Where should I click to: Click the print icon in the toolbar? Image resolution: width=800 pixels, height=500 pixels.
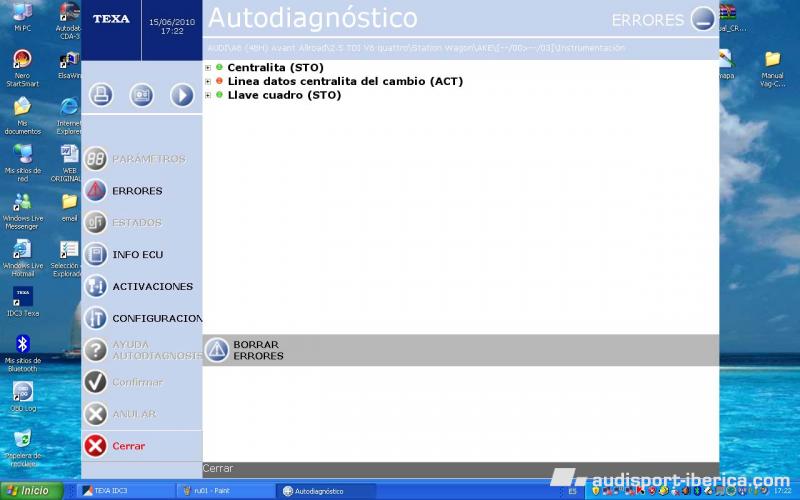(x=101, y=95)
